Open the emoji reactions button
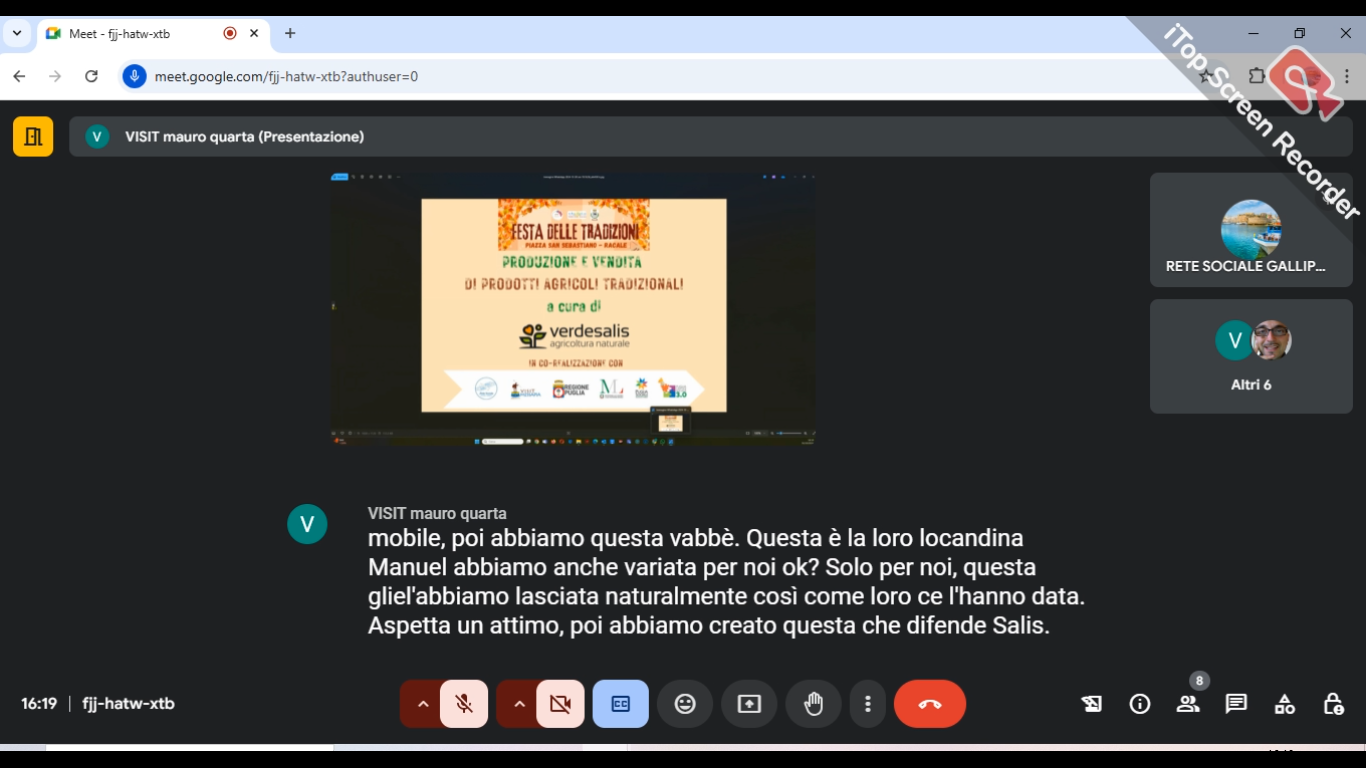This screenshot has height=768, width=1366. pos(685,704)
